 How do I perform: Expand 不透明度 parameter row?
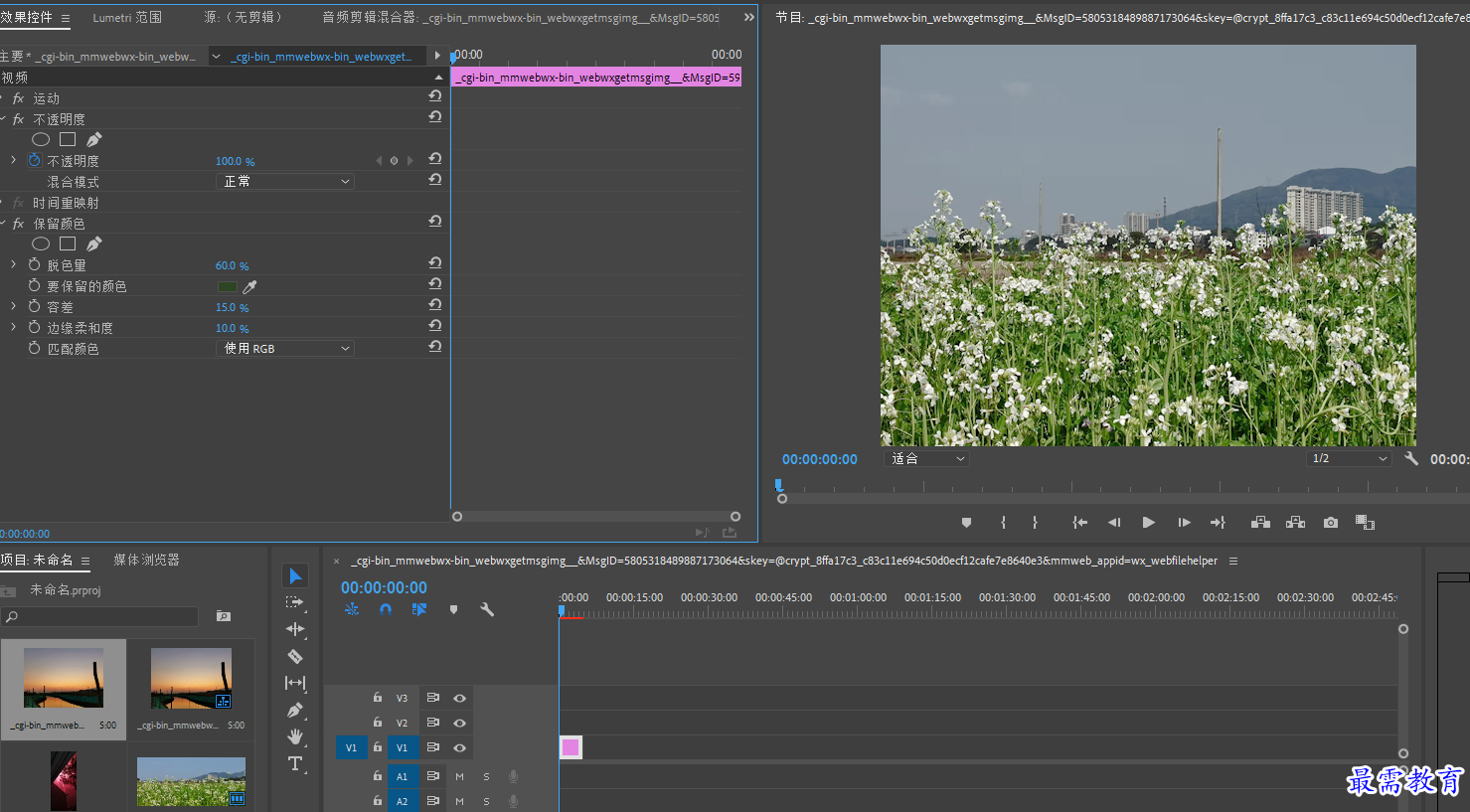[x=13, y=160]
